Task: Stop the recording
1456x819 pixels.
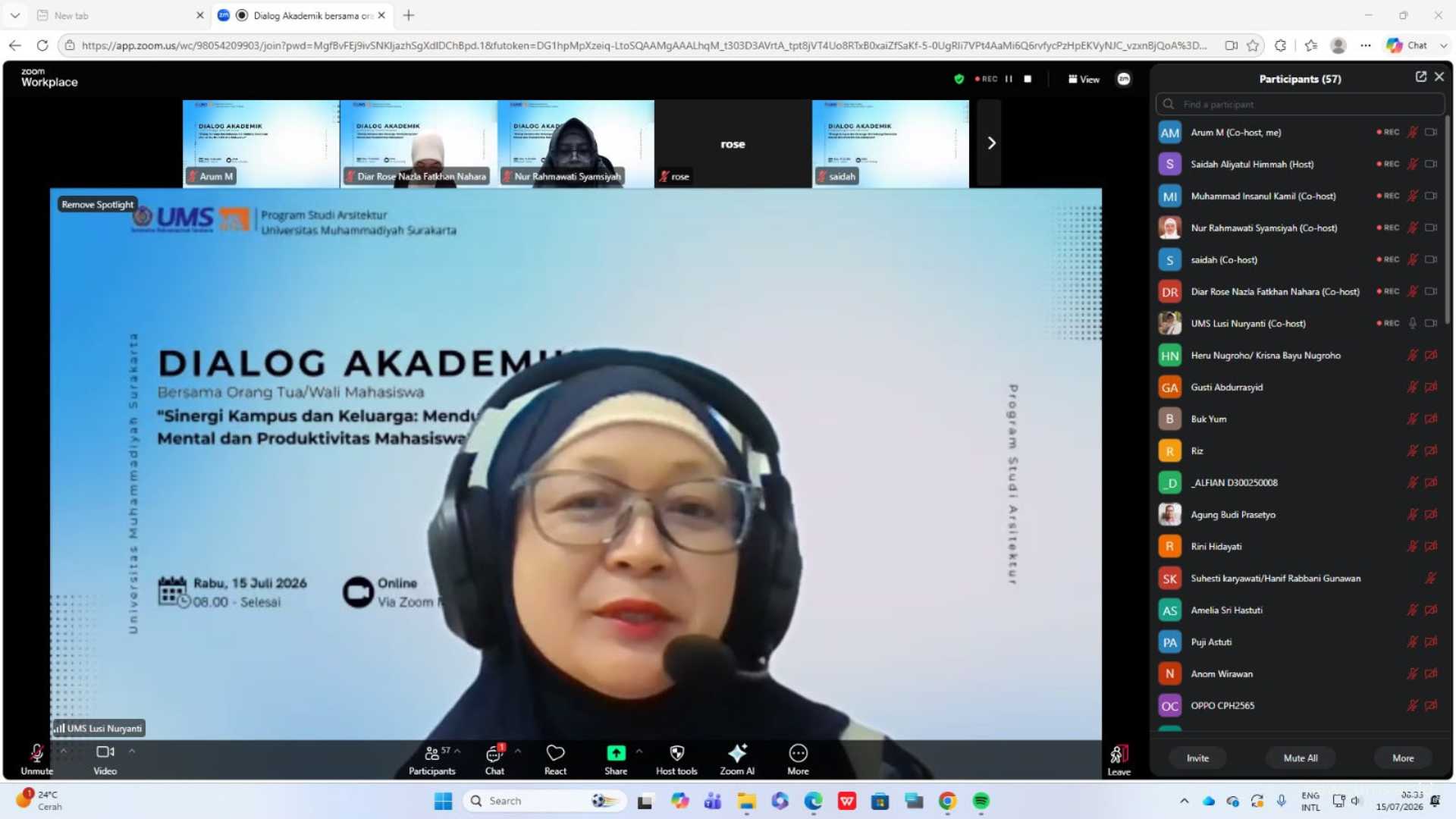Action: (x=1028, y=79)
